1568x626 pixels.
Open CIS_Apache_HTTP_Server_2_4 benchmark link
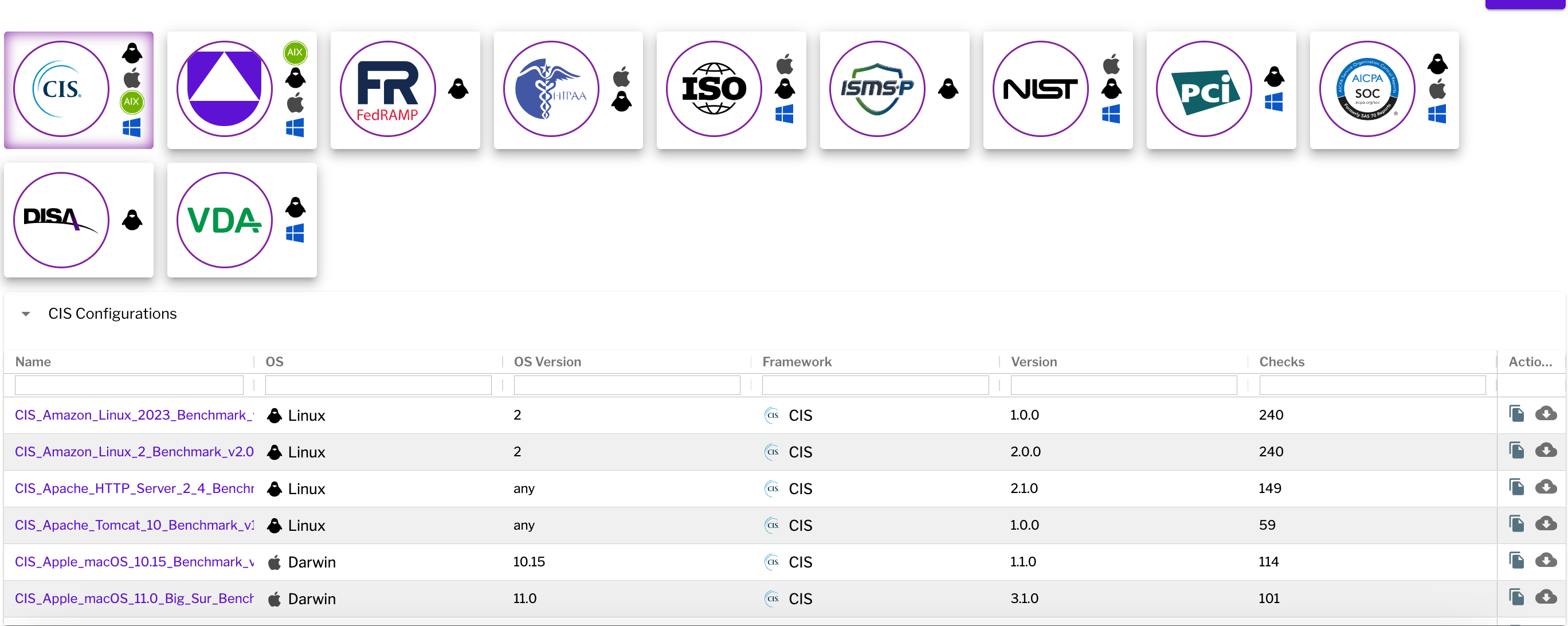pyautogui.click(x=134, y=488)
